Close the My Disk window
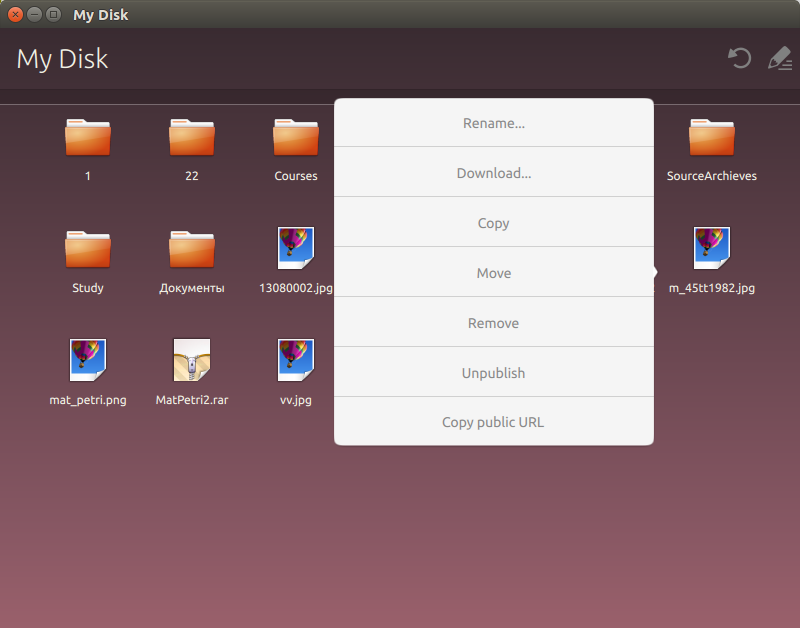The image size is (800, 628). click(x=15, y=14)
